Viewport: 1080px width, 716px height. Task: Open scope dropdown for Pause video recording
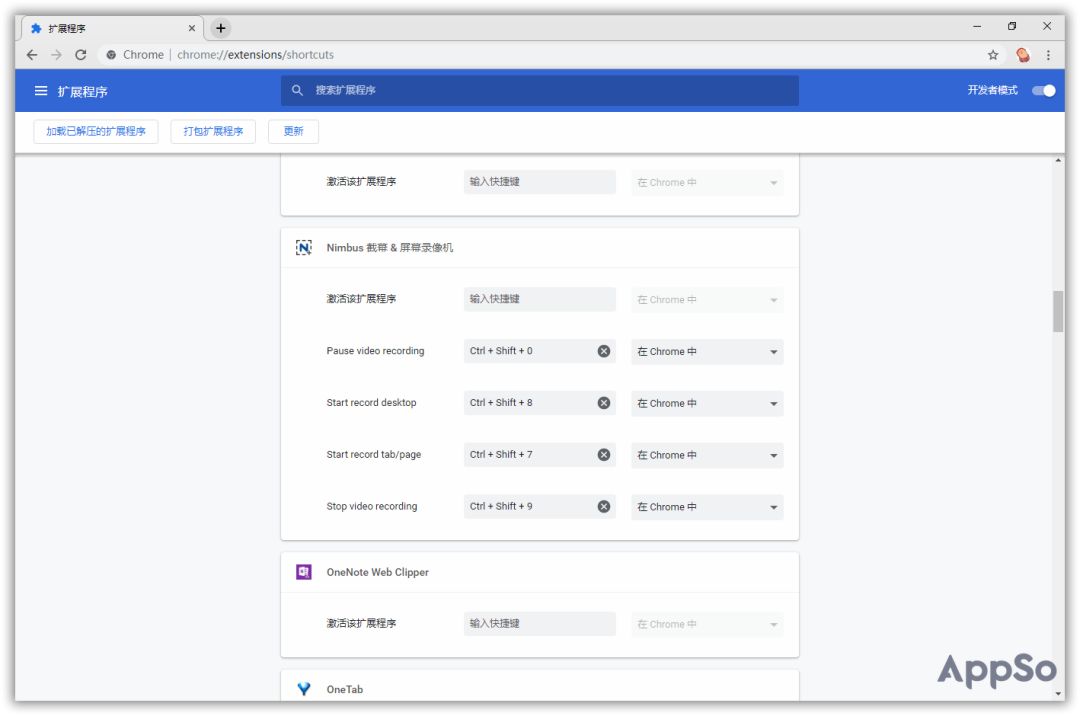pyautogui.click(x=707, y=351)
